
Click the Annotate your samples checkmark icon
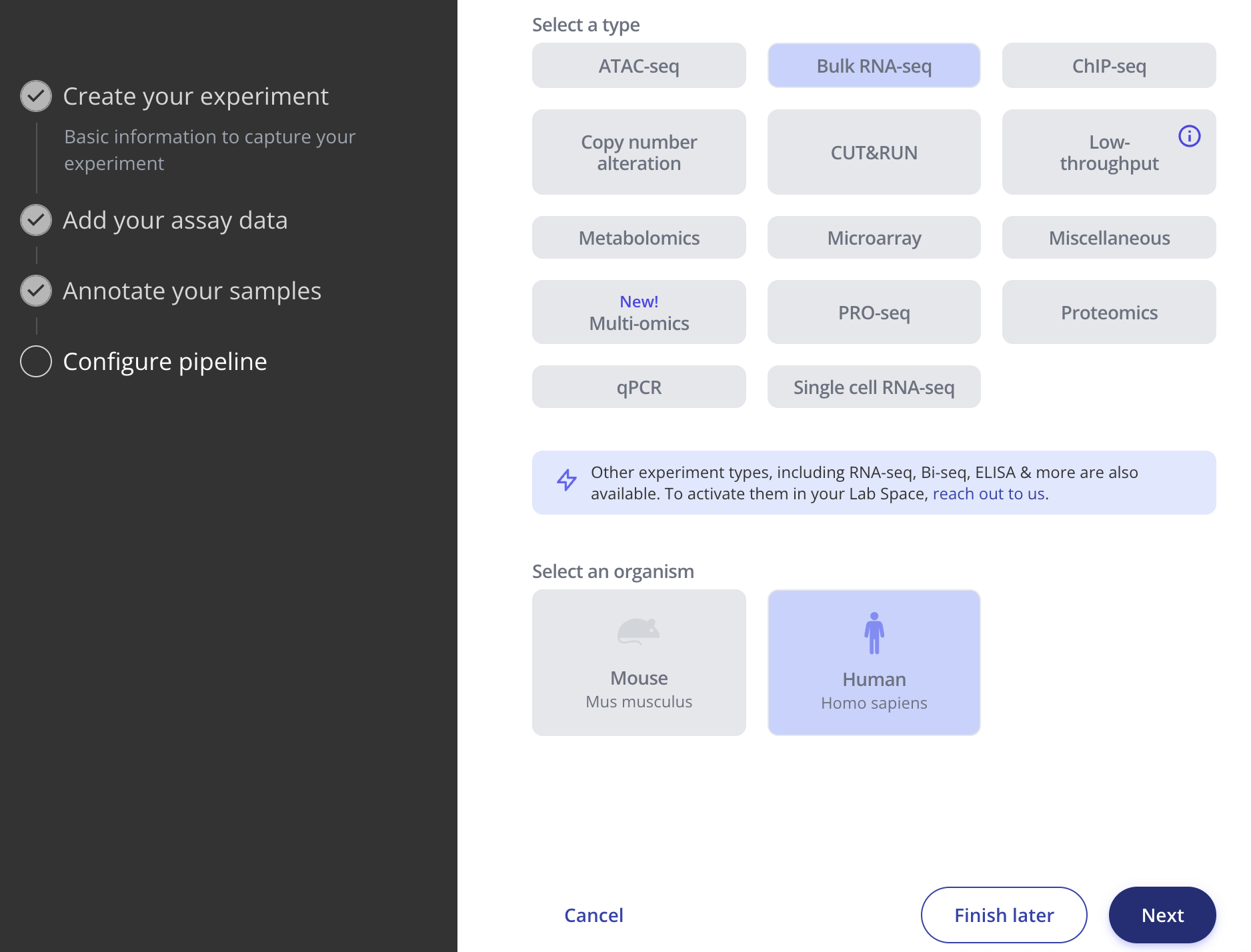coord(36,291)
